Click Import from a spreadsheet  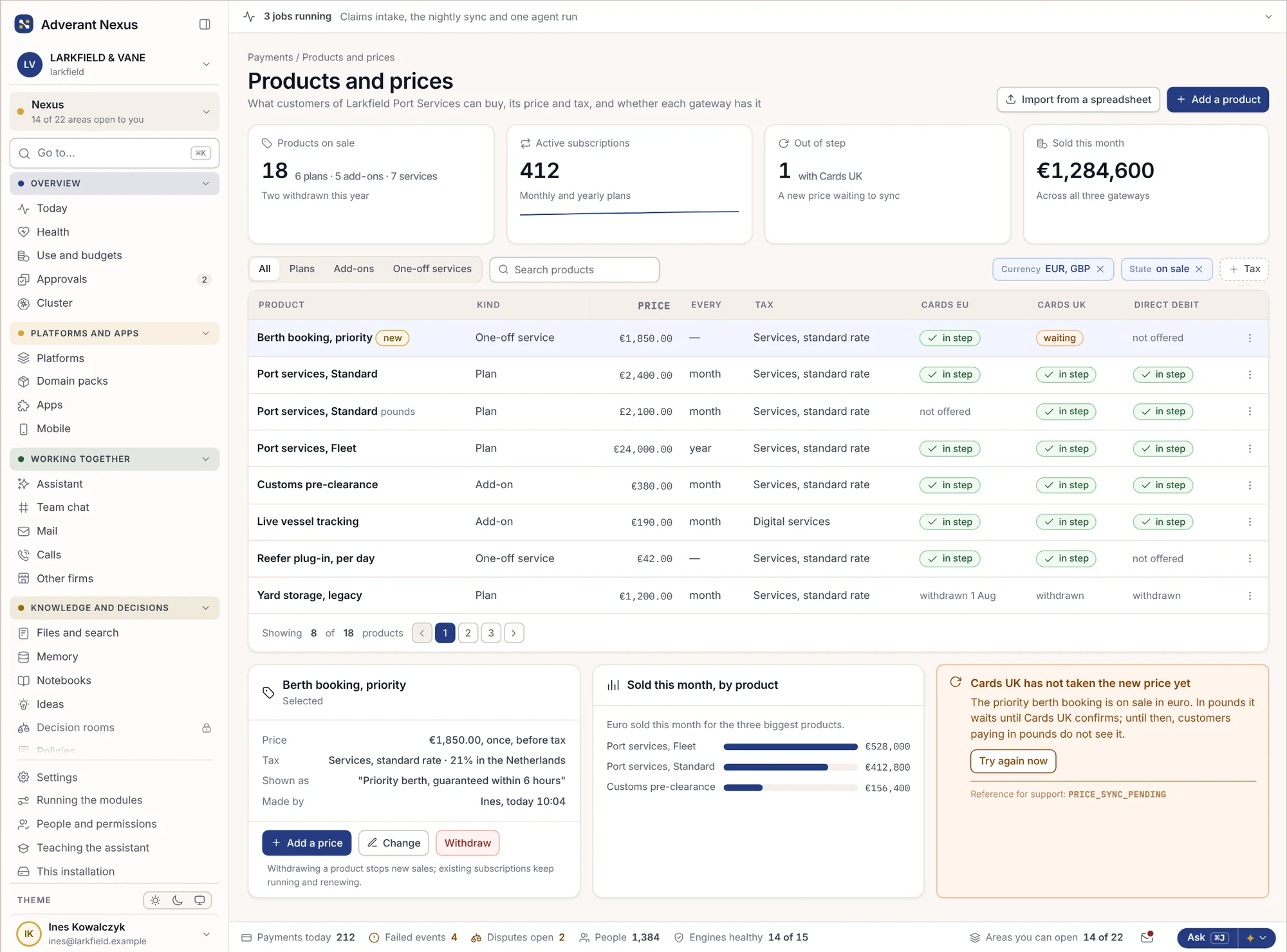point(1079,100)
